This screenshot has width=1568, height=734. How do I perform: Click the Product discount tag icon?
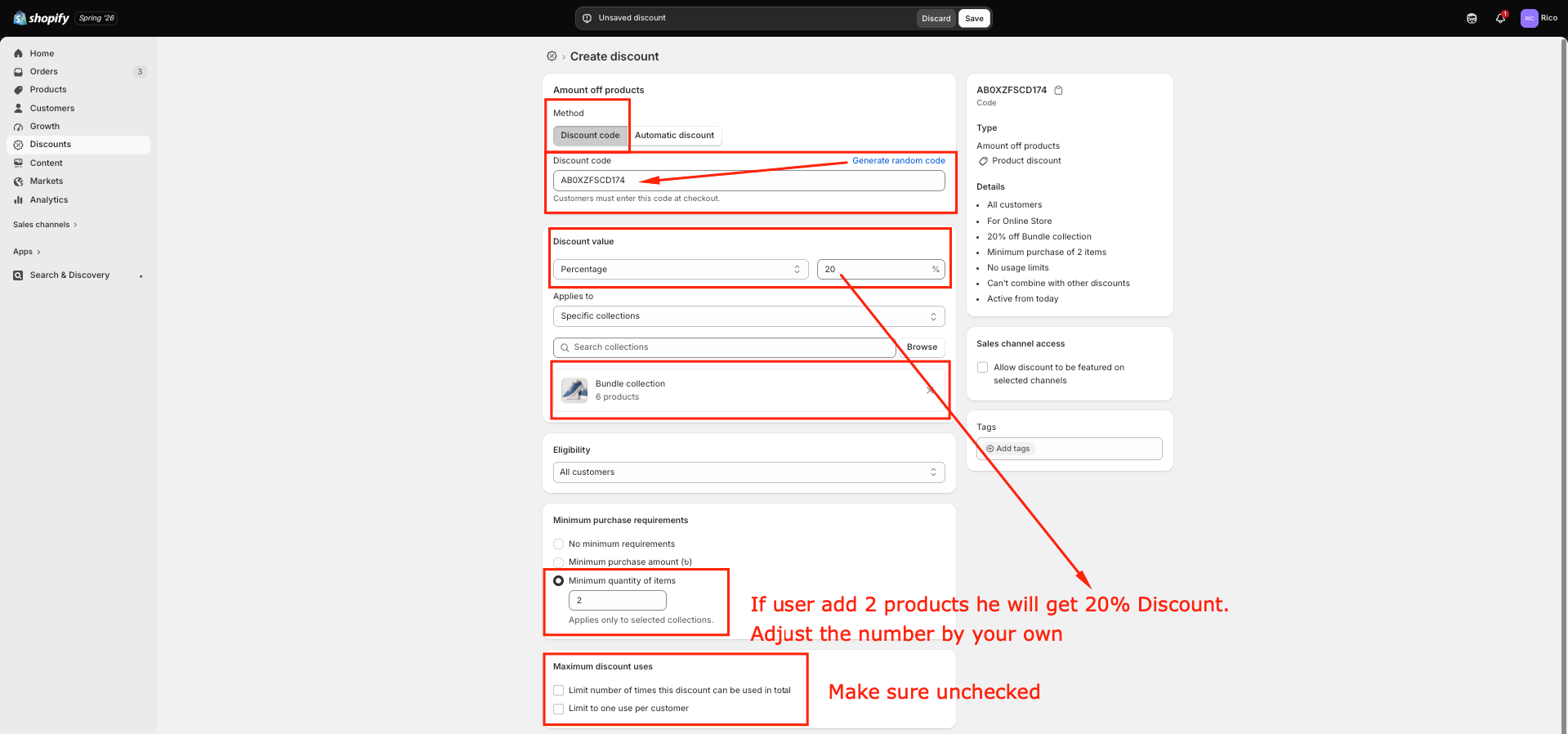coord(983,161)
